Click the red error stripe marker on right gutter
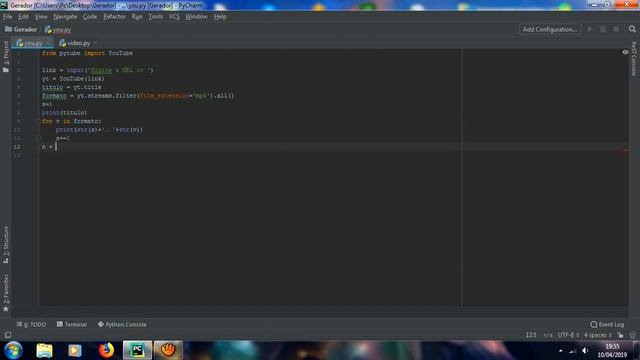This screenshot has width=640, height=360. point(626,151)
